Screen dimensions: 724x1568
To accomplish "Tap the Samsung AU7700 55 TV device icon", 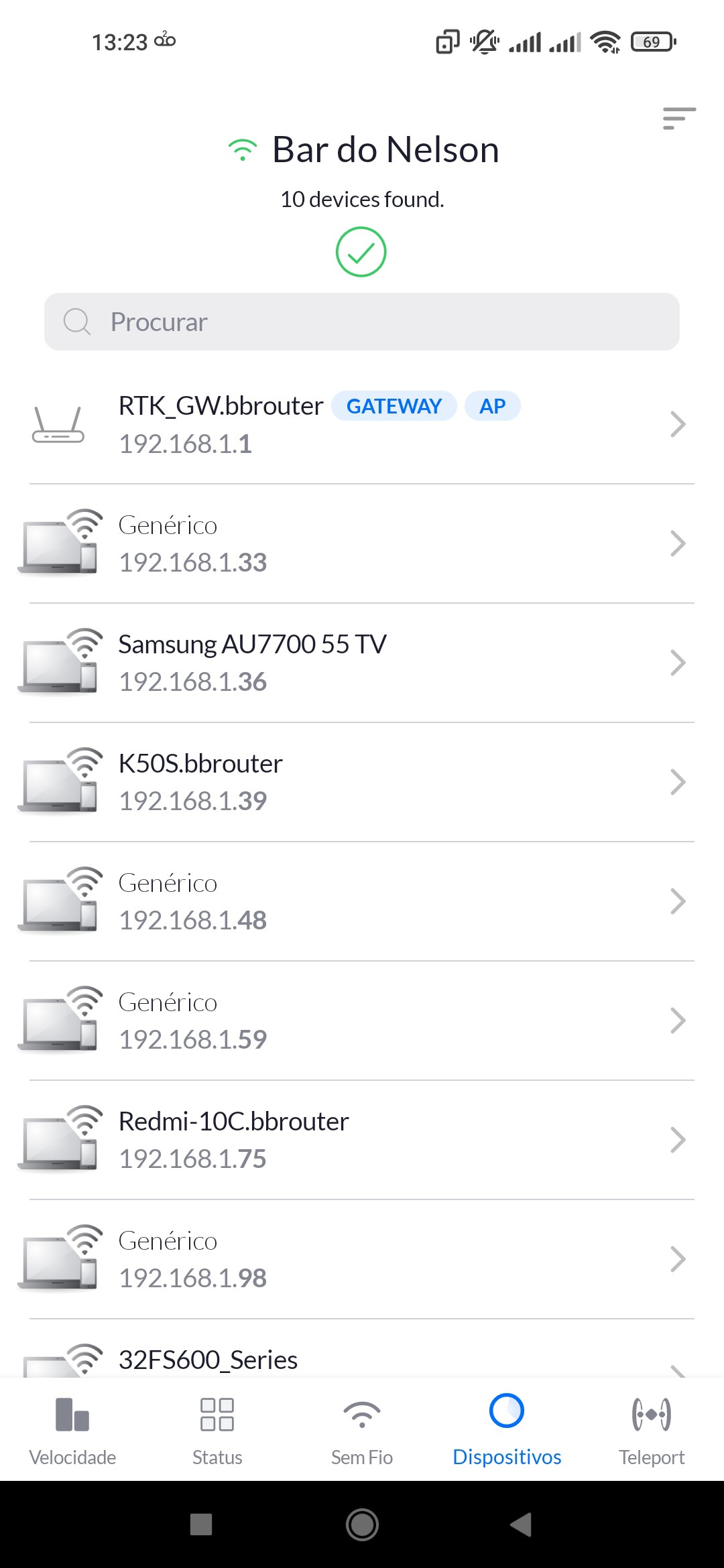I will 60,662.
